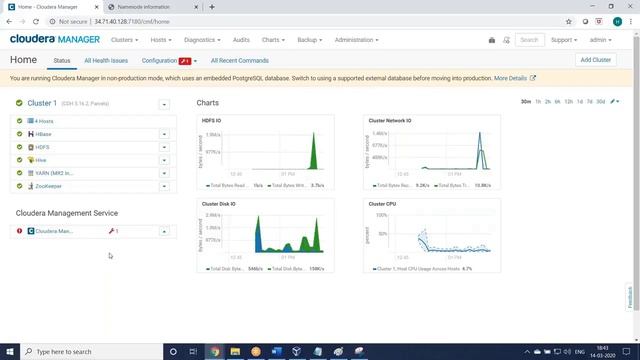
Task: Expand Cluster 1 actions dropdown
Action: tap(164, 104)
